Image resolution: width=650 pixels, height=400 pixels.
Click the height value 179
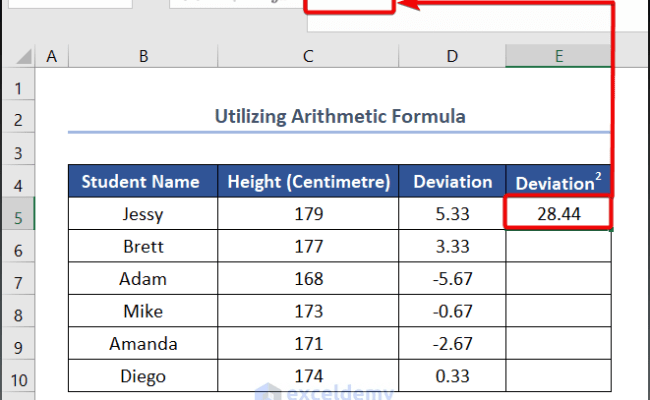click(308, 213)
